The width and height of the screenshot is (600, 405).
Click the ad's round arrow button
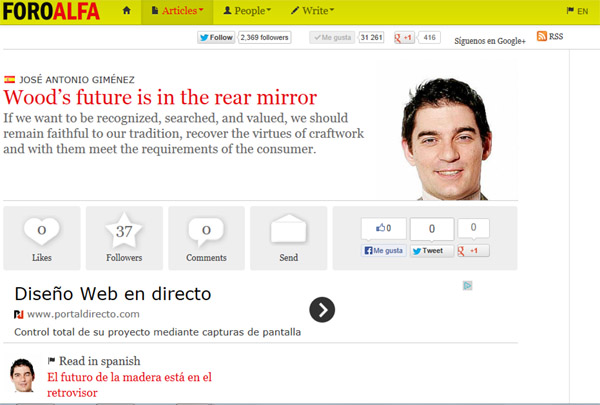coord(322,310)
